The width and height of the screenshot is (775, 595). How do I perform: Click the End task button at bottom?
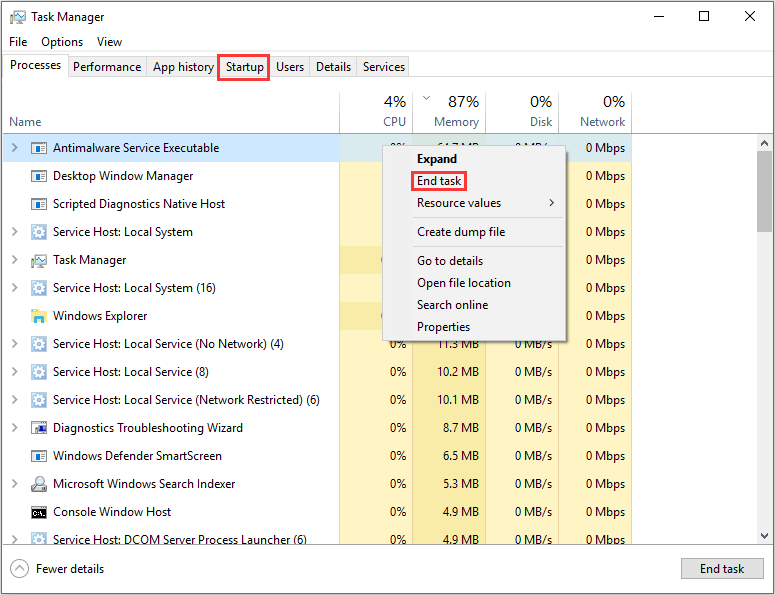click(x=722, y=569)
